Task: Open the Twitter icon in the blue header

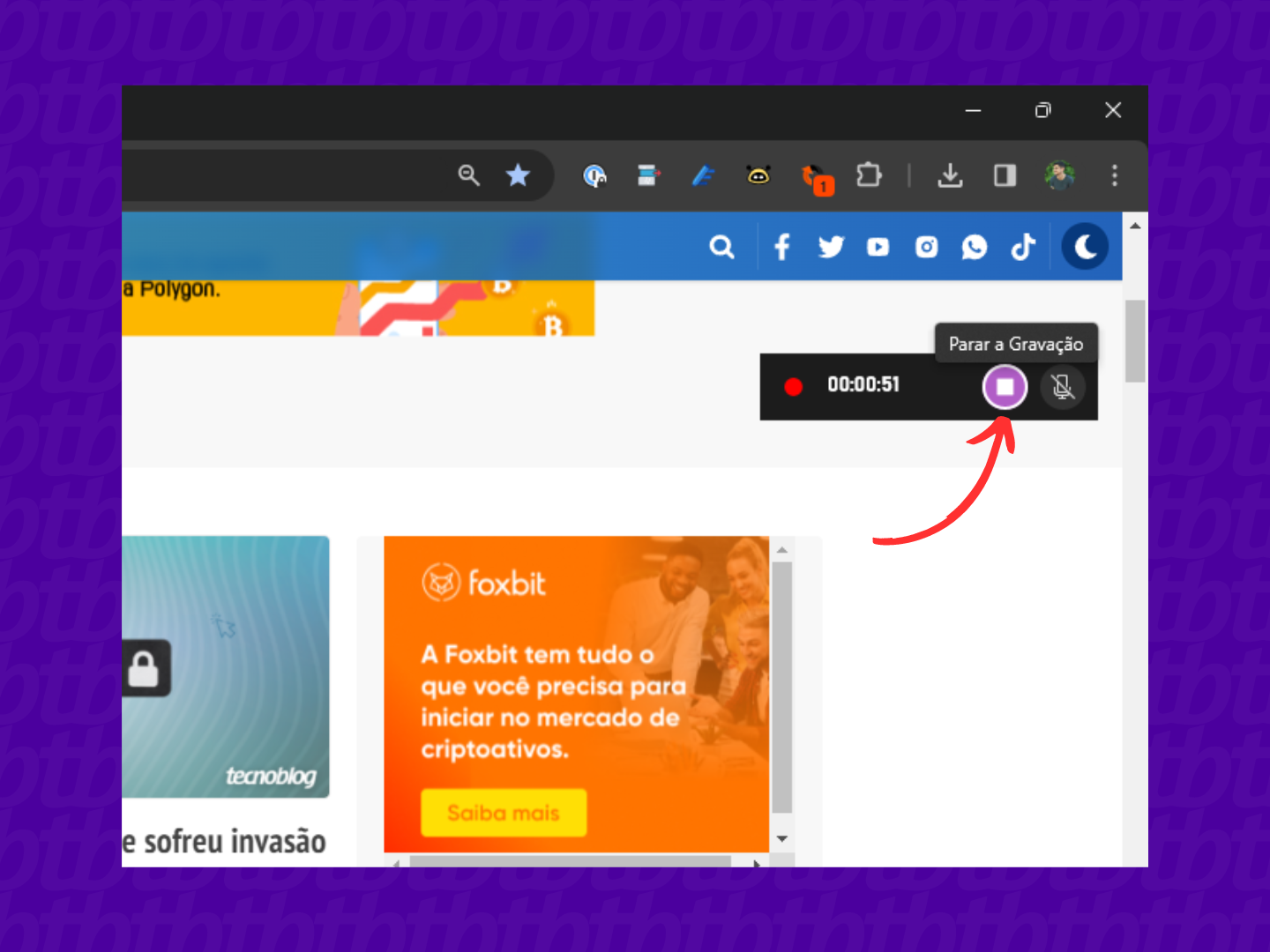Action: (x=830, y=247)
